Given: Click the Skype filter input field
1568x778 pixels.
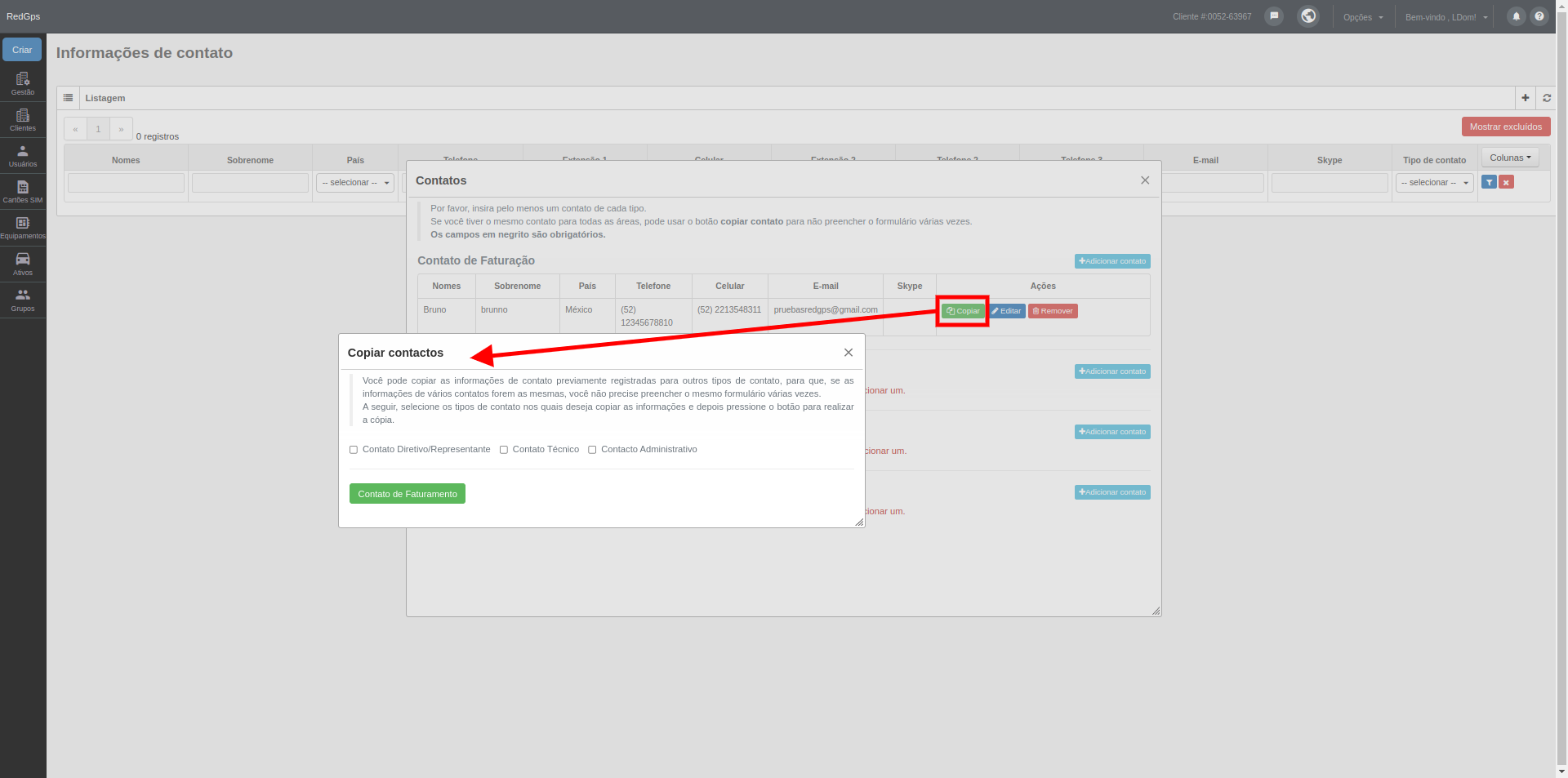Looking at the screenshot, I should (1330, 182).
